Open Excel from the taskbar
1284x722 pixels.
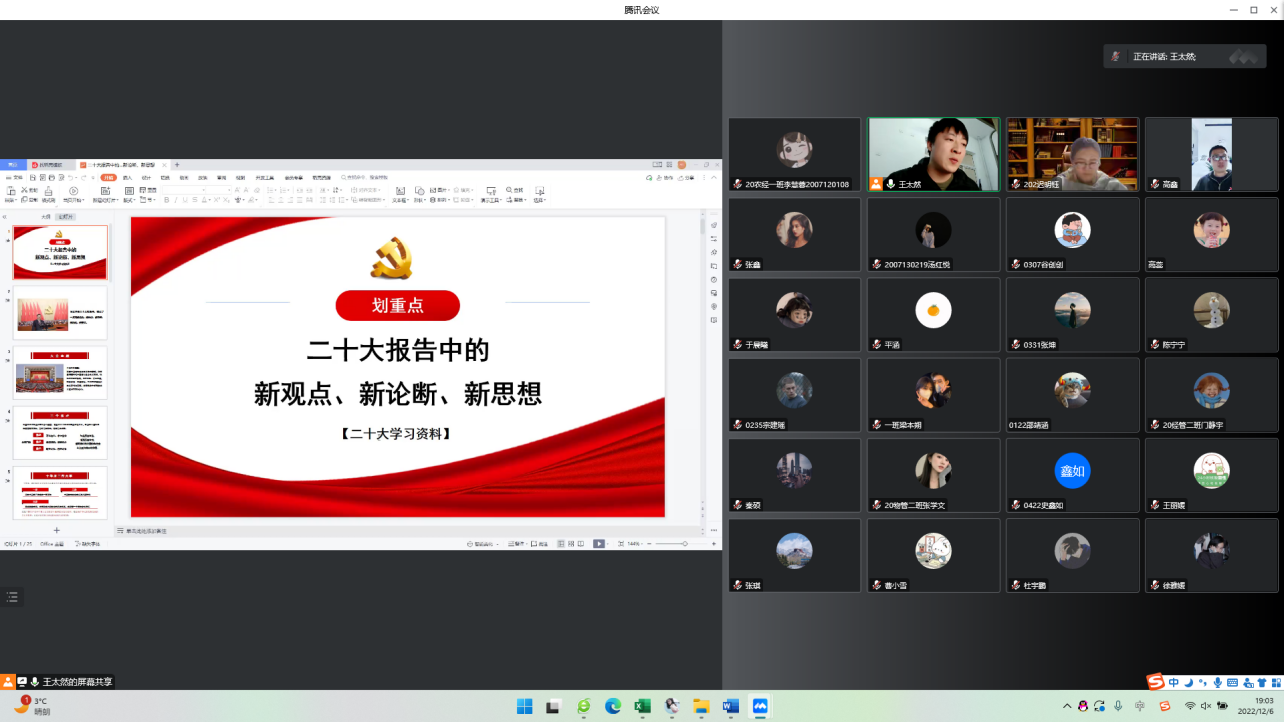click(x=642, y=706)
